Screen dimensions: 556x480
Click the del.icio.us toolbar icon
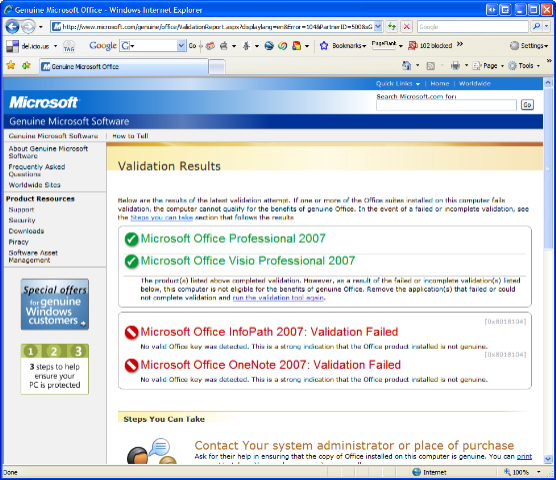(x=12, y=46)
